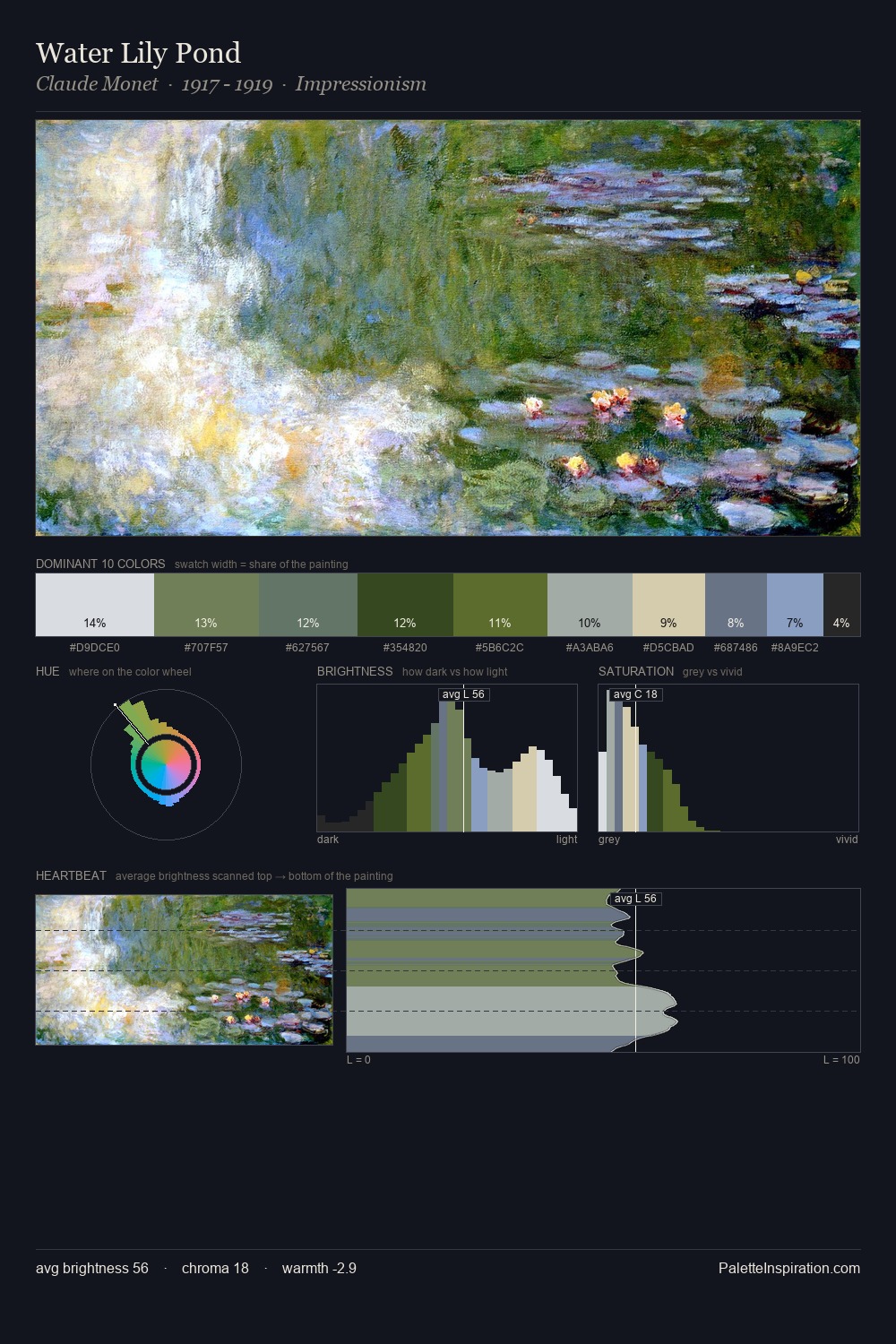Open the PaletteInspiration.com link
The height and width of the screenshot is (1344, 896).
tap(789, 1269)
